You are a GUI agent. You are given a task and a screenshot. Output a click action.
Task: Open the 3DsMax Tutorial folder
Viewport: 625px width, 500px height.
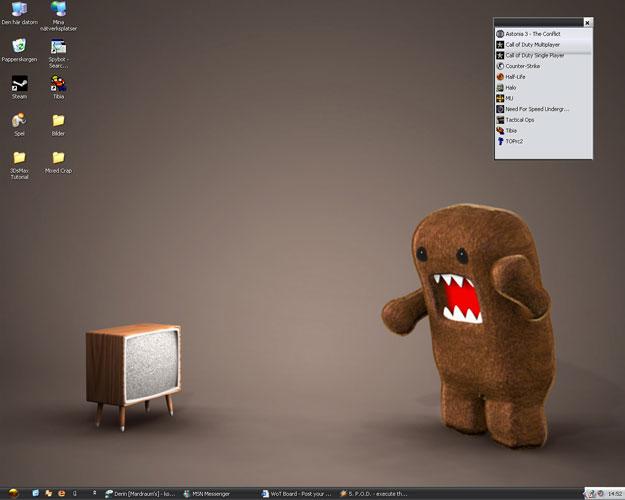pos(19,158)
